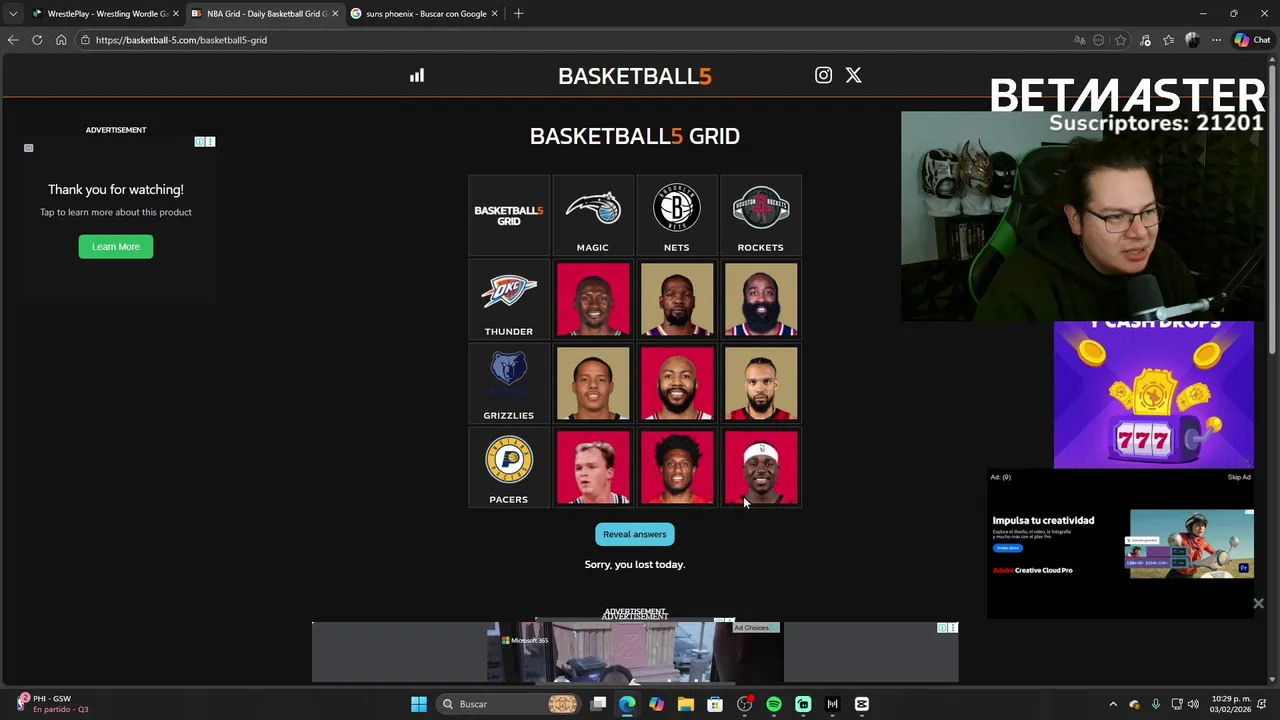Viewport: 1280px width, 720px height.
Task: Select the Grizzlies–Rockets player cell
Action: (761, 384)
